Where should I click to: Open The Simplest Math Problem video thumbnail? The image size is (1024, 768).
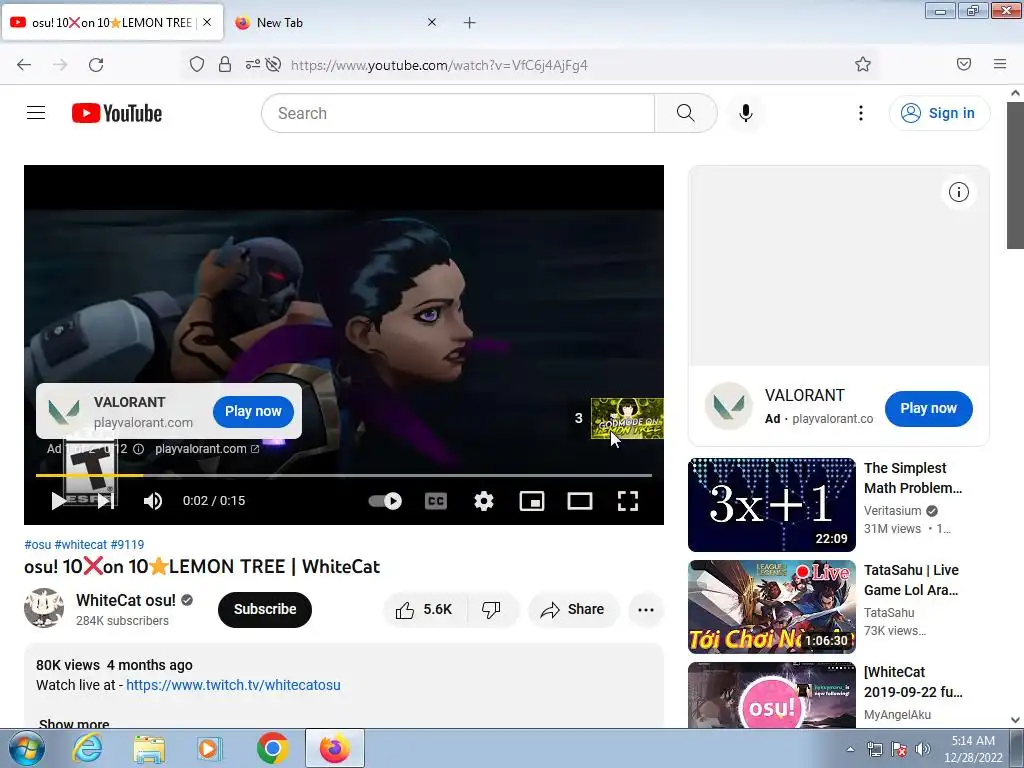pyautogui.click(x=771, y=505)
